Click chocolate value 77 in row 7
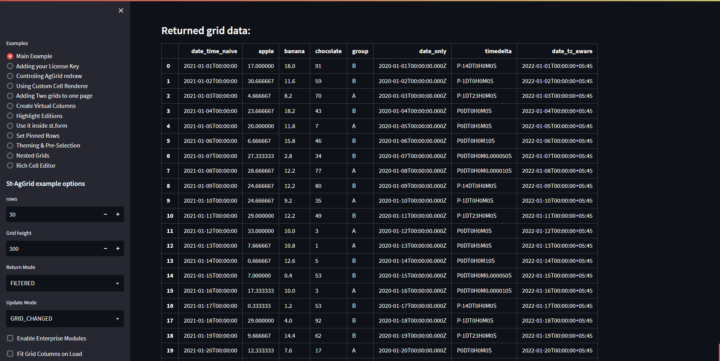 pos(328,171)
